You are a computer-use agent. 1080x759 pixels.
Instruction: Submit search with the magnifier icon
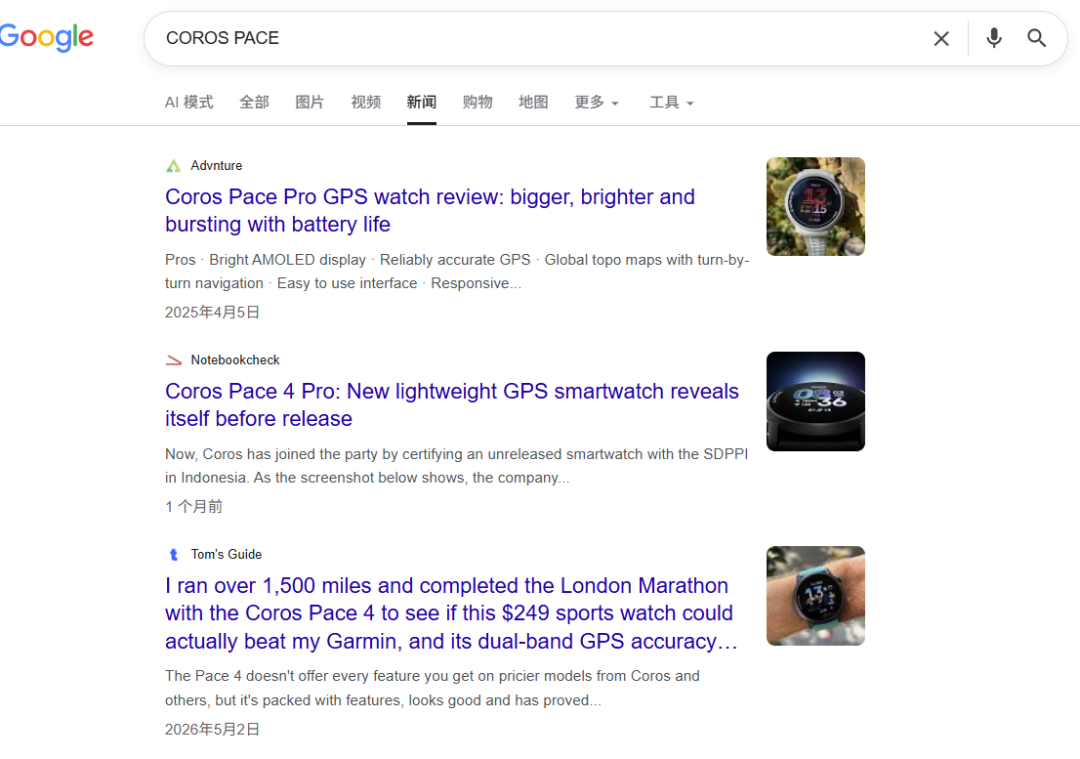(x=1036, y=38)
